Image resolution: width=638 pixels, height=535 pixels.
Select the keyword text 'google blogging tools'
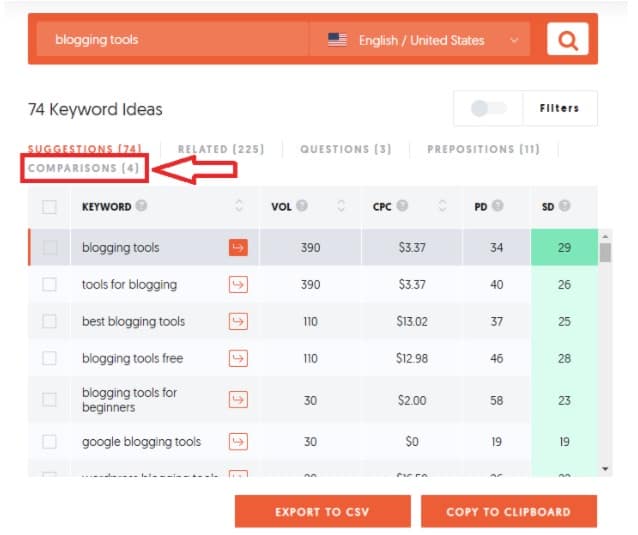(142, 441)
